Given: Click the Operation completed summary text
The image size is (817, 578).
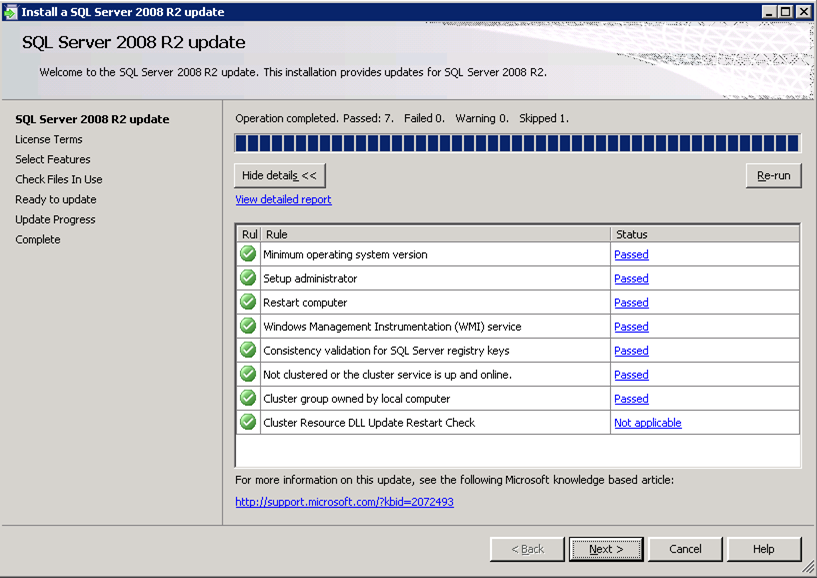Looking at the screenshot, I should pyautogui.click(x=402, y=118).
